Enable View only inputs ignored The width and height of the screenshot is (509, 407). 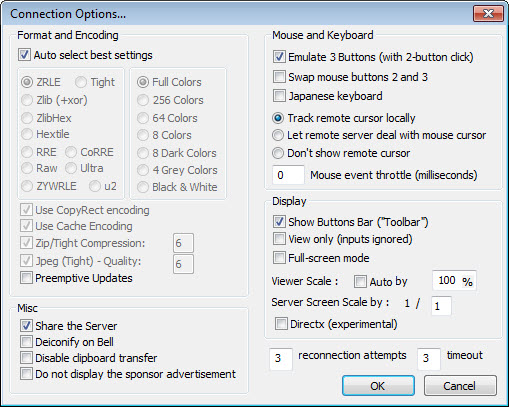click(x=279, y=239)
